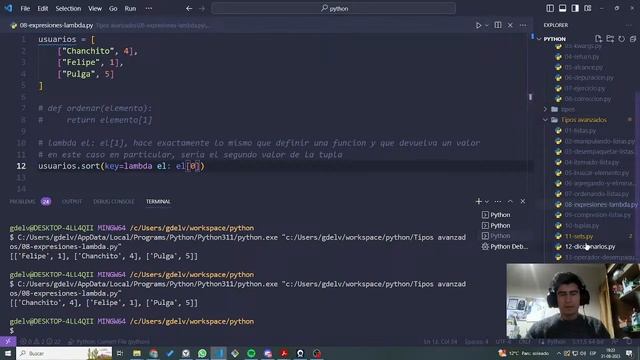640x360 pixels.
Task: Open the Edit menu
Action: [42, 8]
